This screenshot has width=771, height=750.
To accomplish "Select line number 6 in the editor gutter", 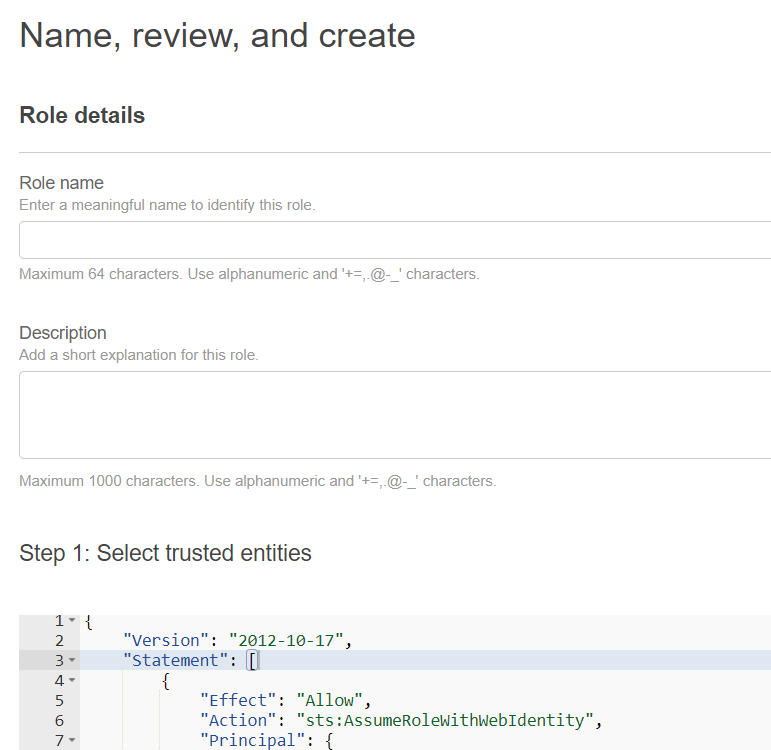I will pos(59,720).
